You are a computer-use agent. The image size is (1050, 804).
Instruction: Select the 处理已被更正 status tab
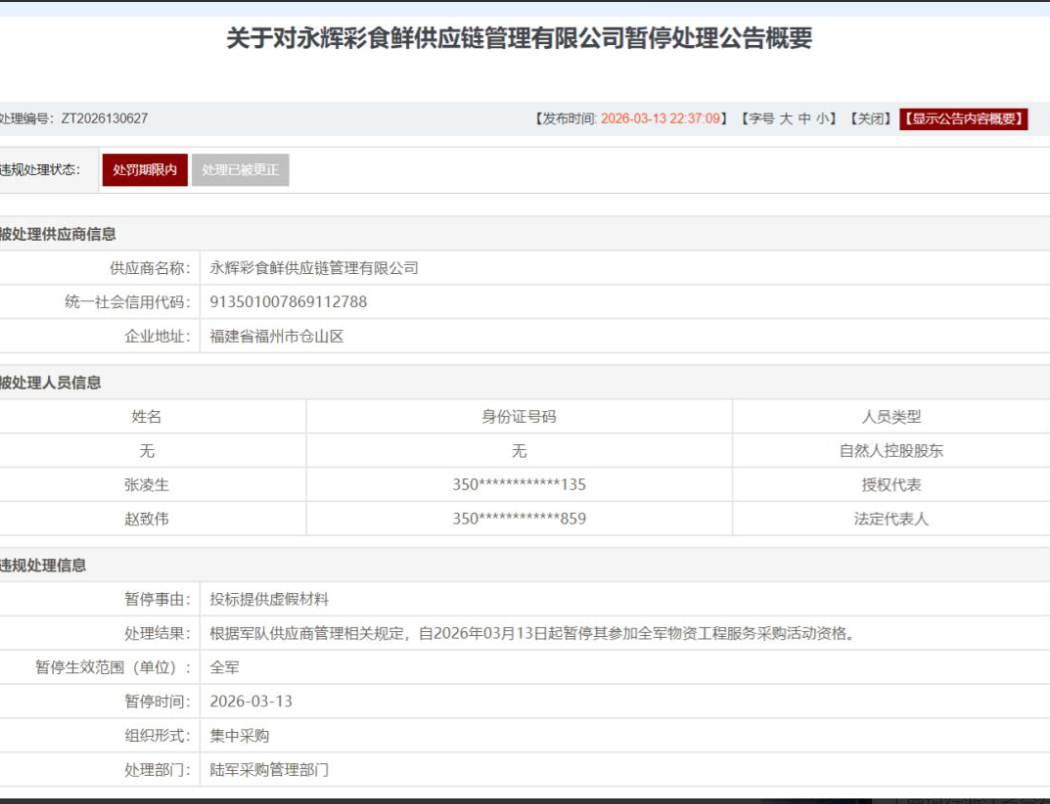pos(240,170)
